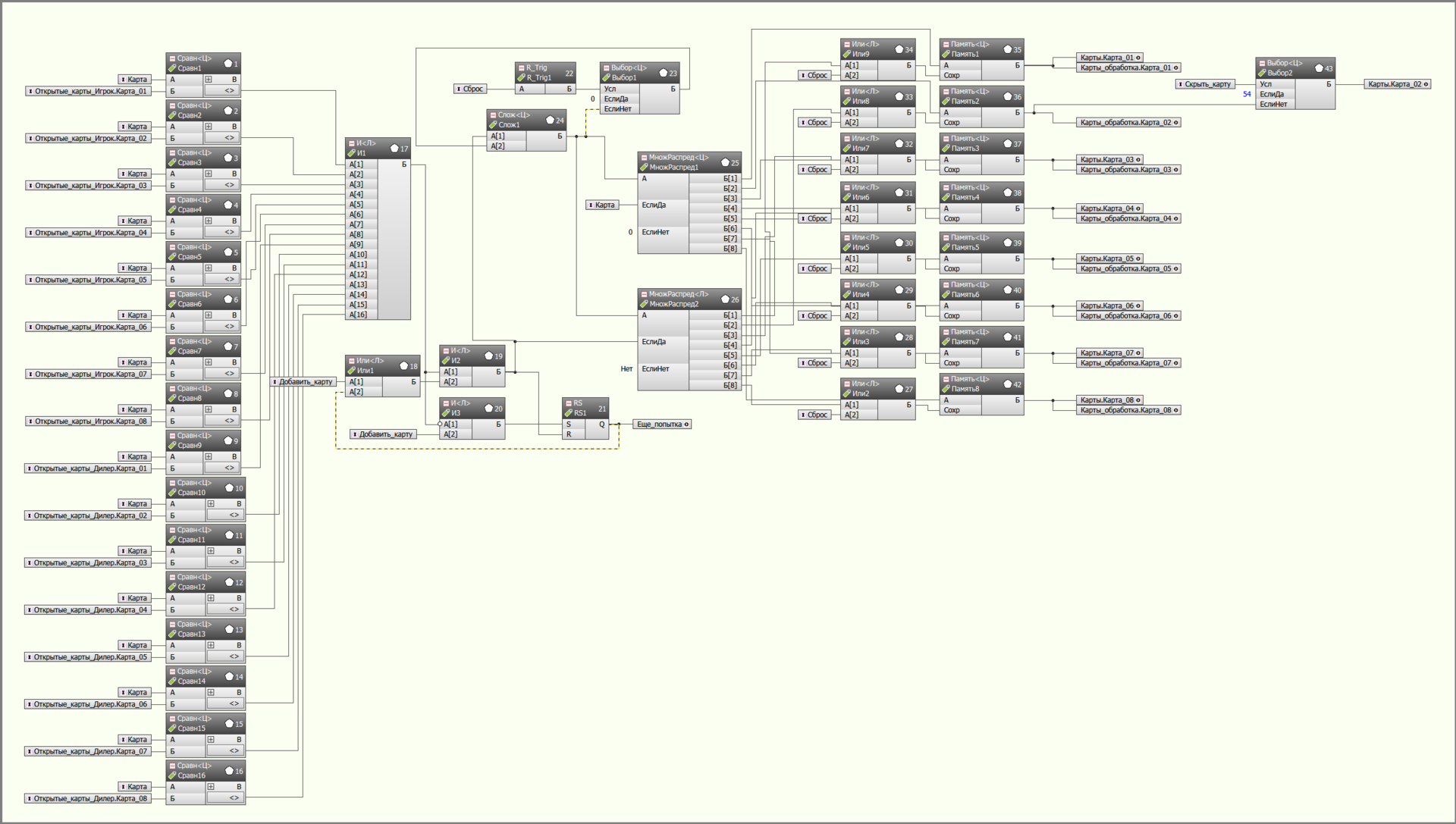This screenshot has height=824, width=1456.
Task: Expand the plus box in Сравн3
Action: (209, 174)
